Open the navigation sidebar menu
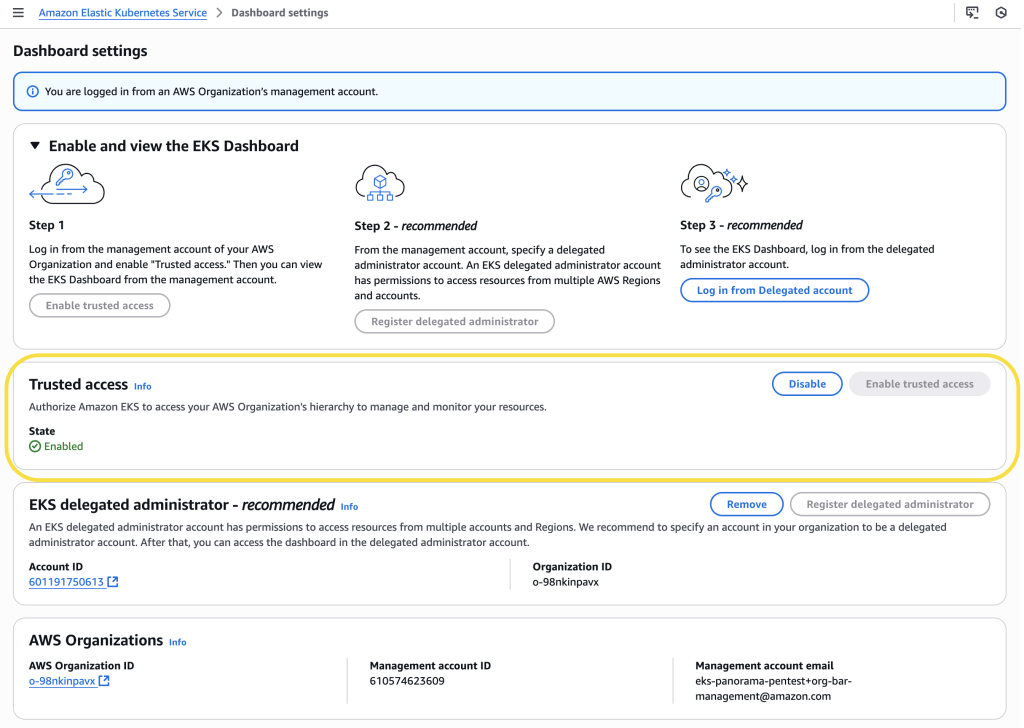 pyautogui.click(x=18, y=12)
